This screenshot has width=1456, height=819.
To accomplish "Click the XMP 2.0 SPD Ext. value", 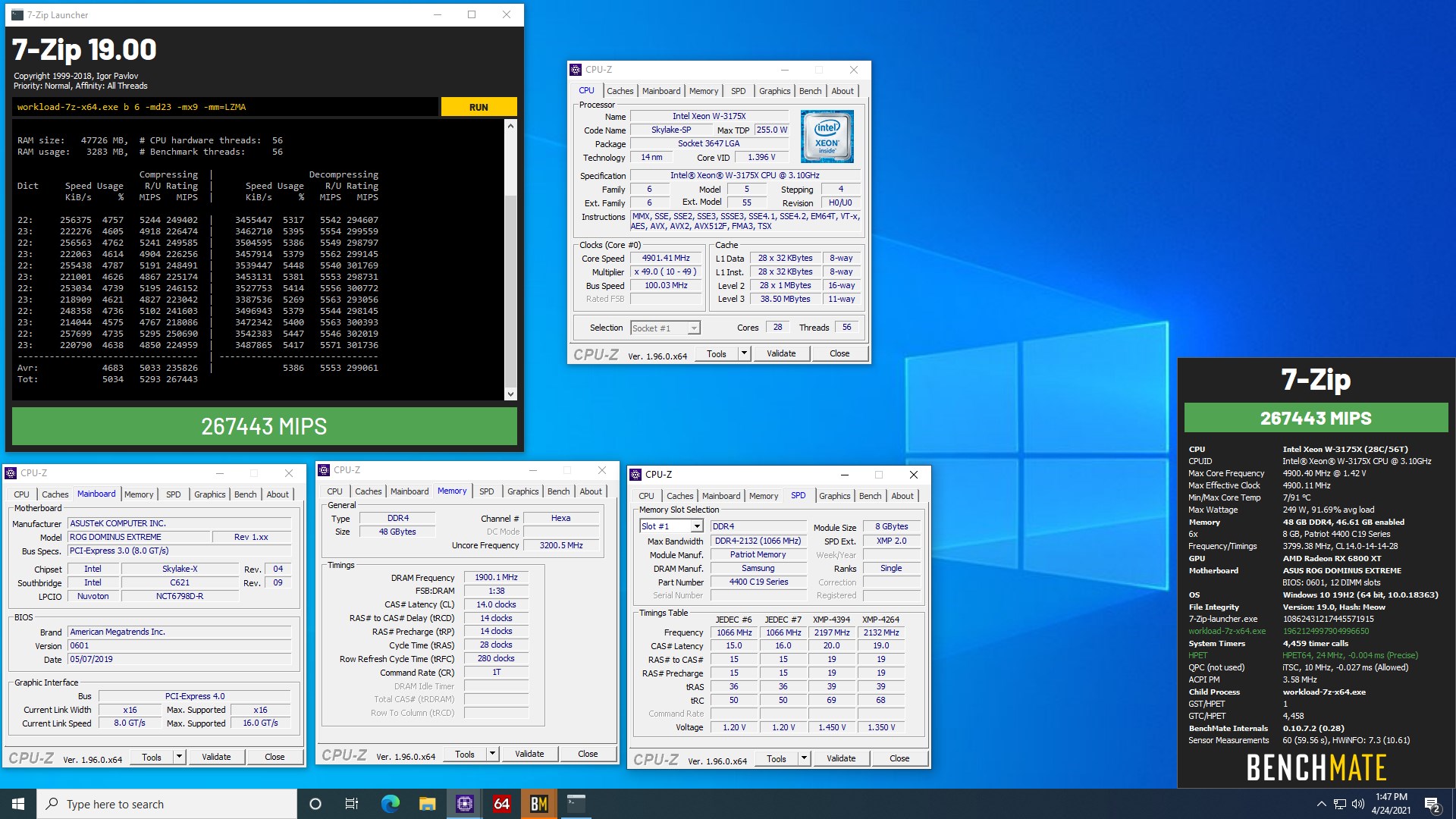I will click(891, 541).
